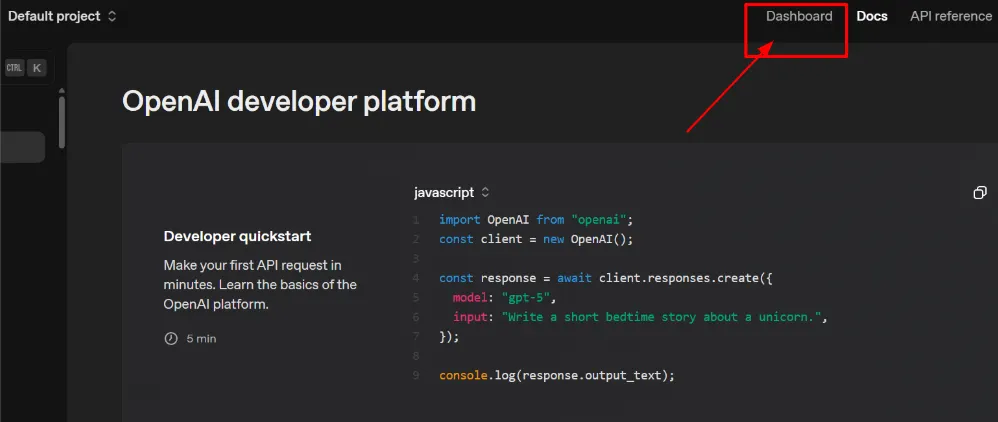Screen dimensions: 998x422
Task: Click the OpenAI developer platform heading
Action: (298, 101)
